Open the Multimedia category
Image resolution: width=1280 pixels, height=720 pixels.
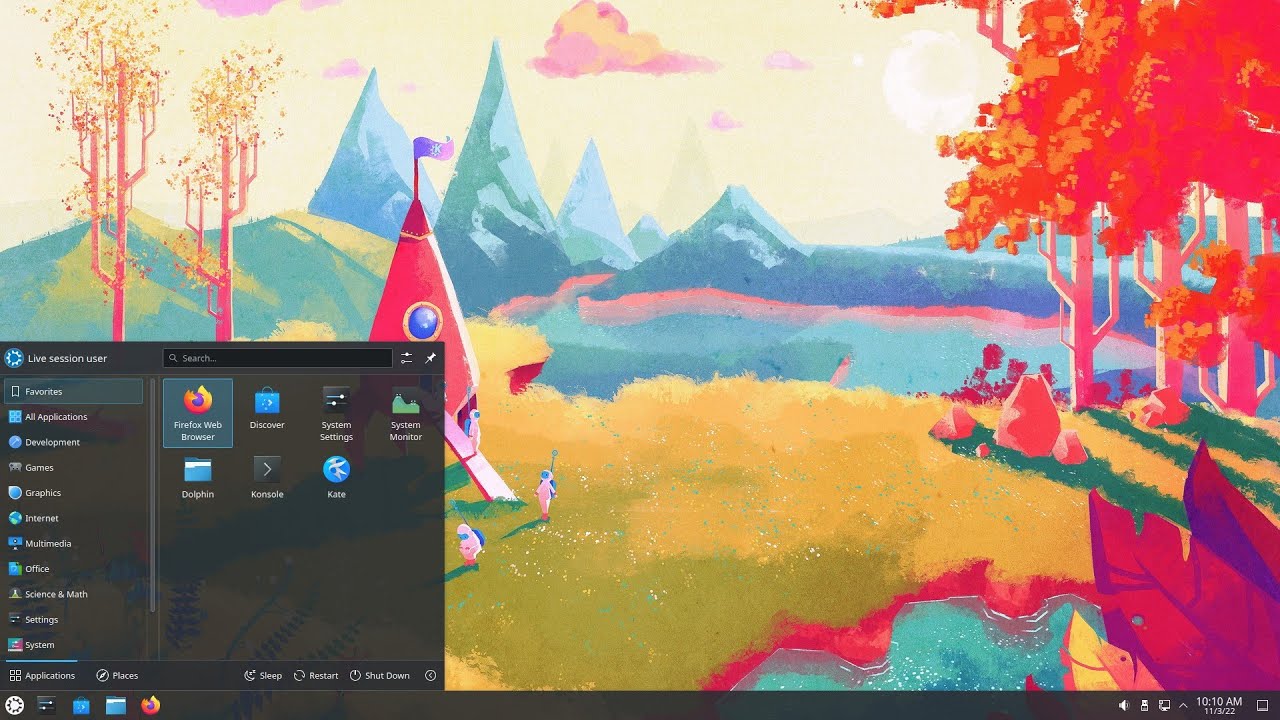(74, 543)
